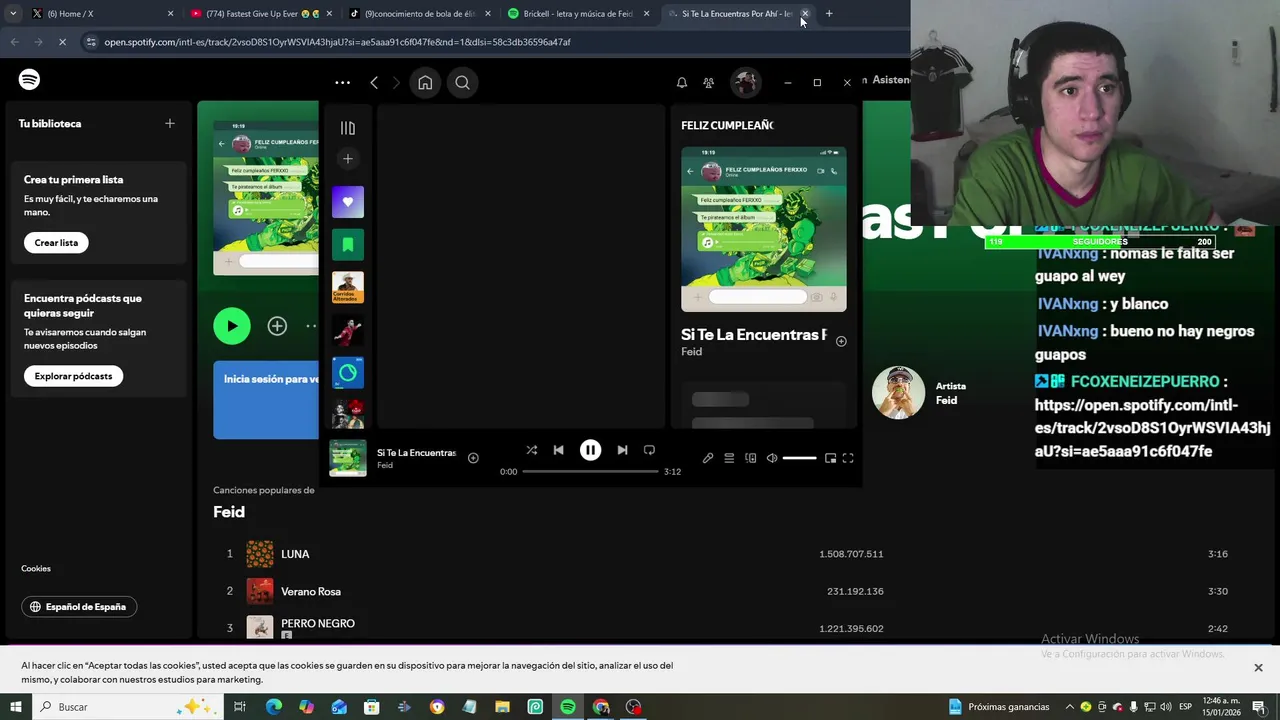Open the Feid artist avatar
Image resolution: width=1280 pixels, height=720 pixels.
click(x=898, y=392)
